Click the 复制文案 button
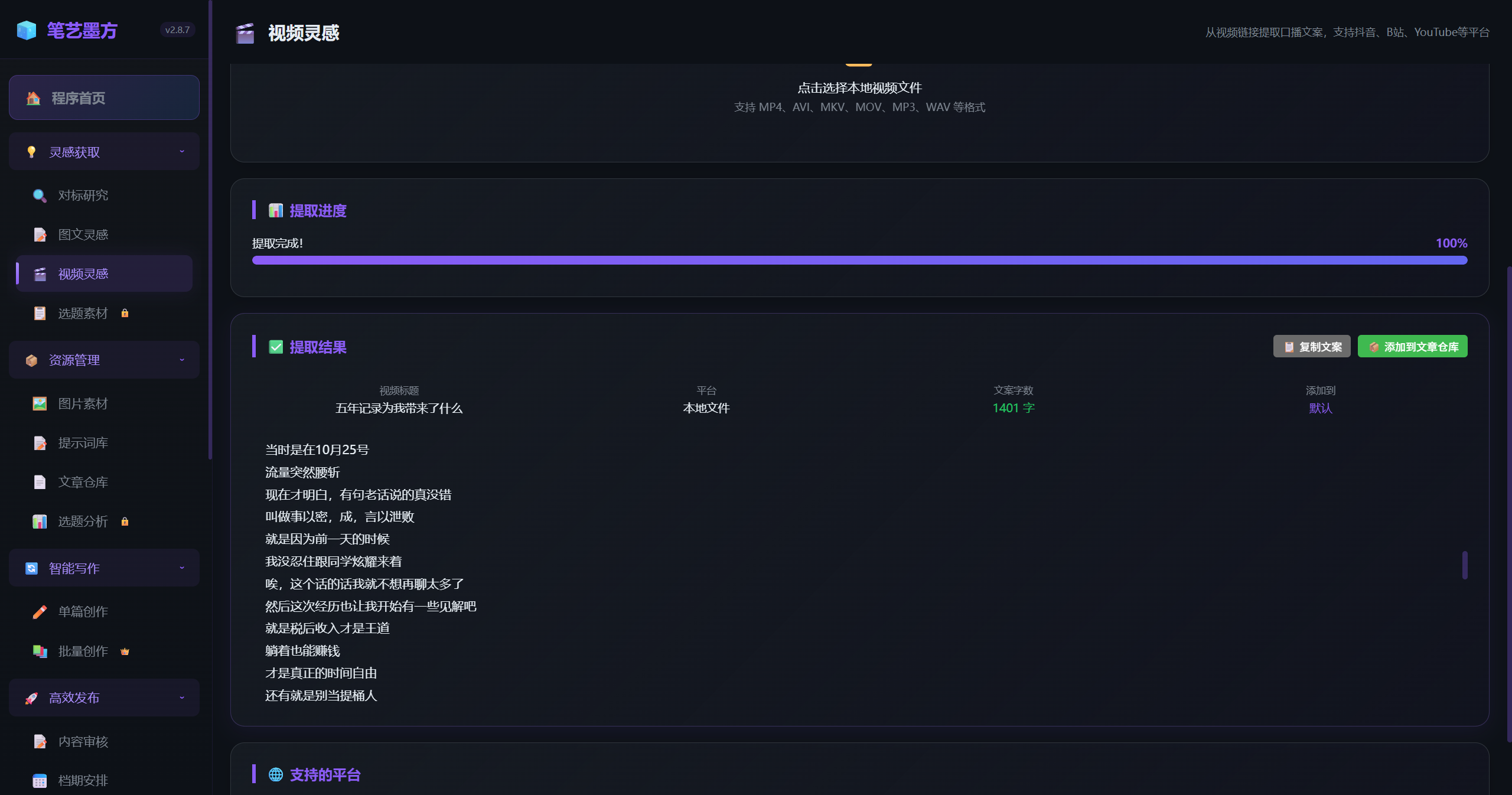 pyautogui.click(x=1311, y=347)
